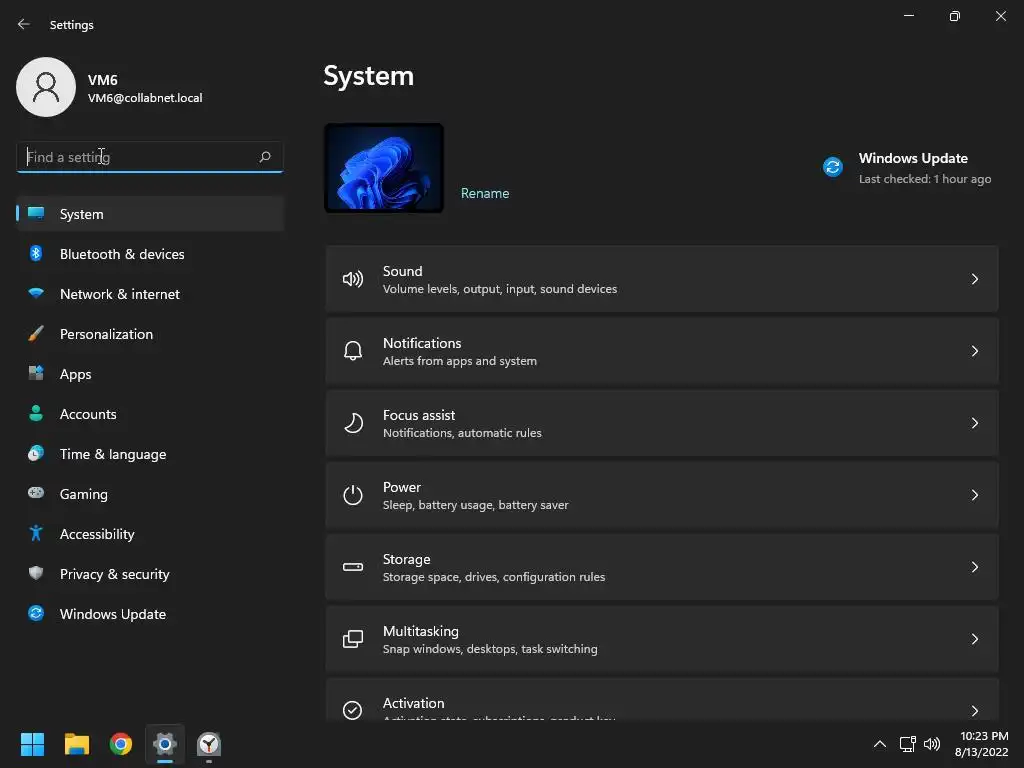The height and width of the screenshot is (768, 1024).
Task: Click the Windows Update sync icon at top right
Action: 833,167
